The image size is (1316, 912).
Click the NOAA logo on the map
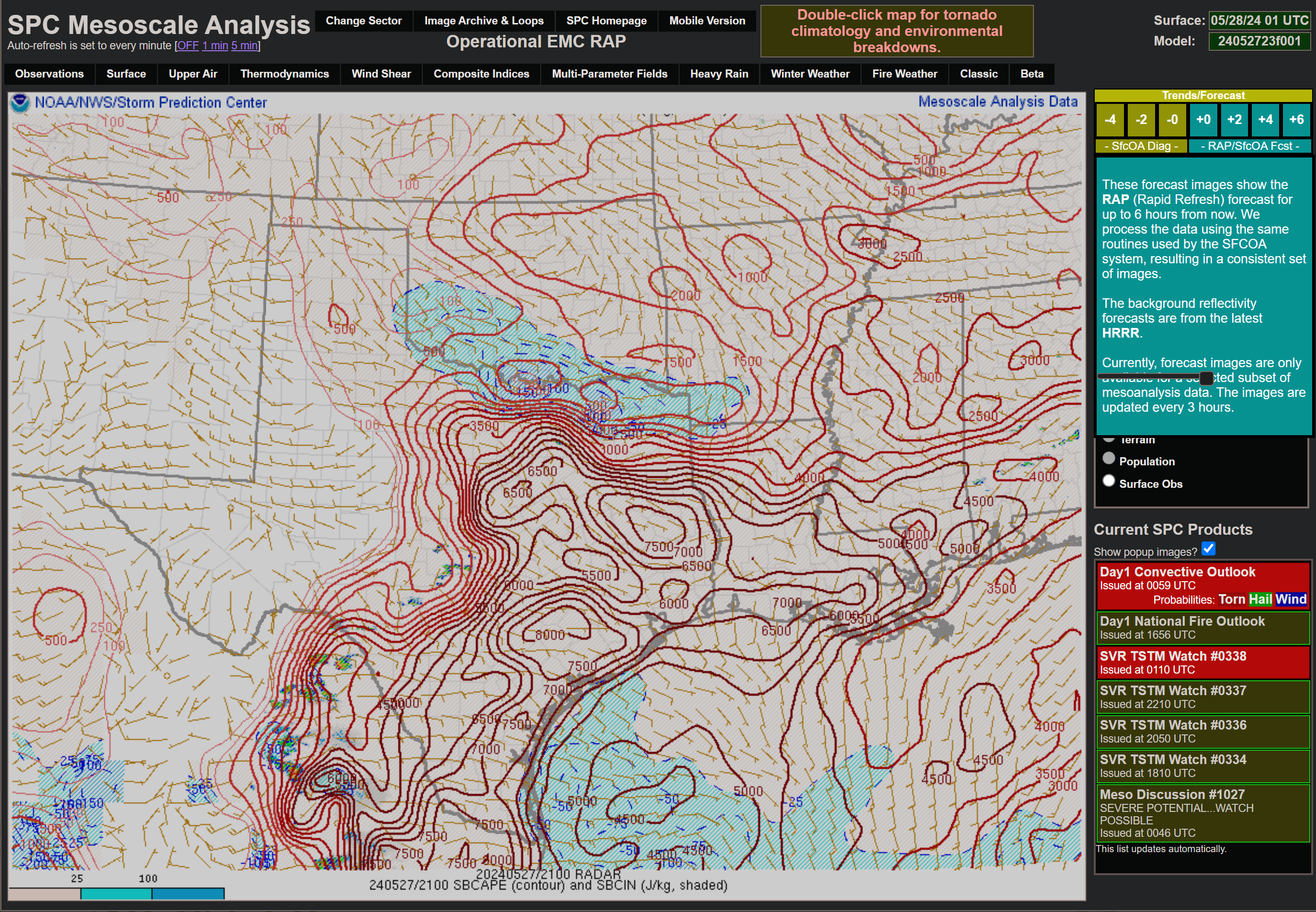coord(20,103)
